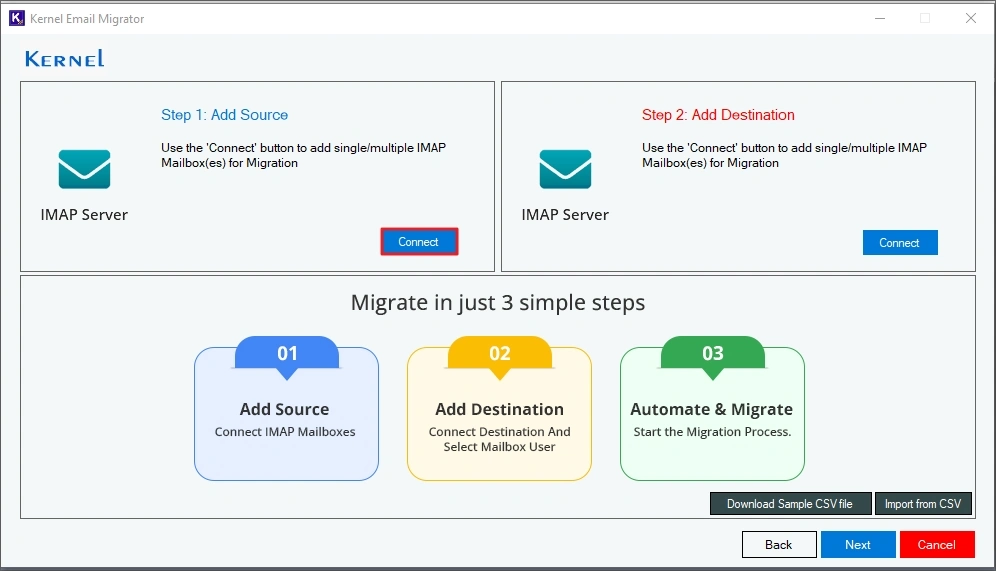Select the Add Destination step card title
Viewport: 996px width, 571px height.
tap(499, 409)
